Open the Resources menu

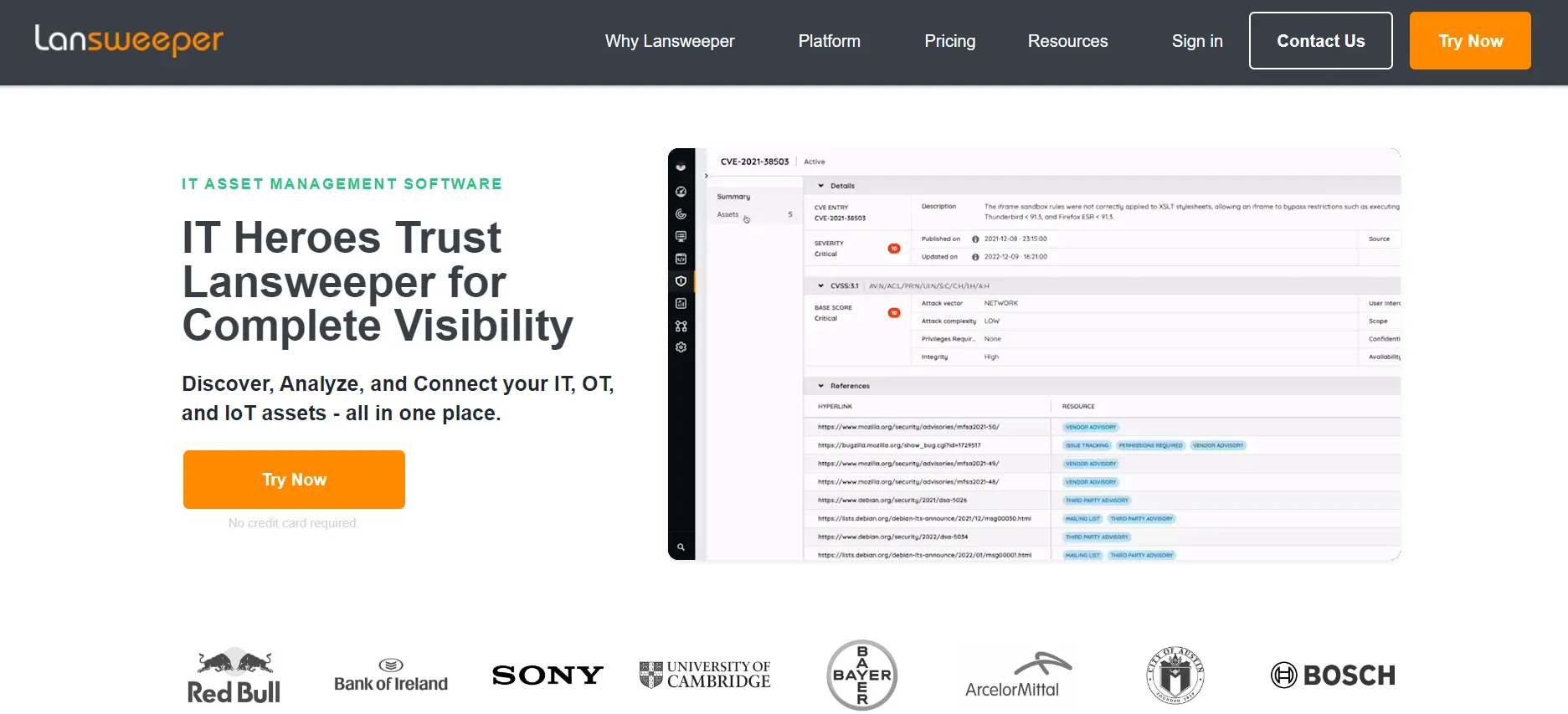tap(1067, 41)
